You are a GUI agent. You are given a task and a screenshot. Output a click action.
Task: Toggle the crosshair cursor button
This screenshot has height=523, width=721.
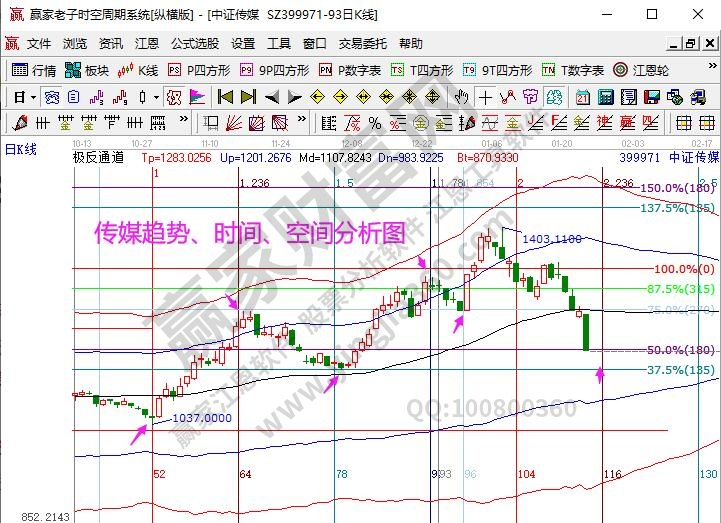[x=485, y=97]
